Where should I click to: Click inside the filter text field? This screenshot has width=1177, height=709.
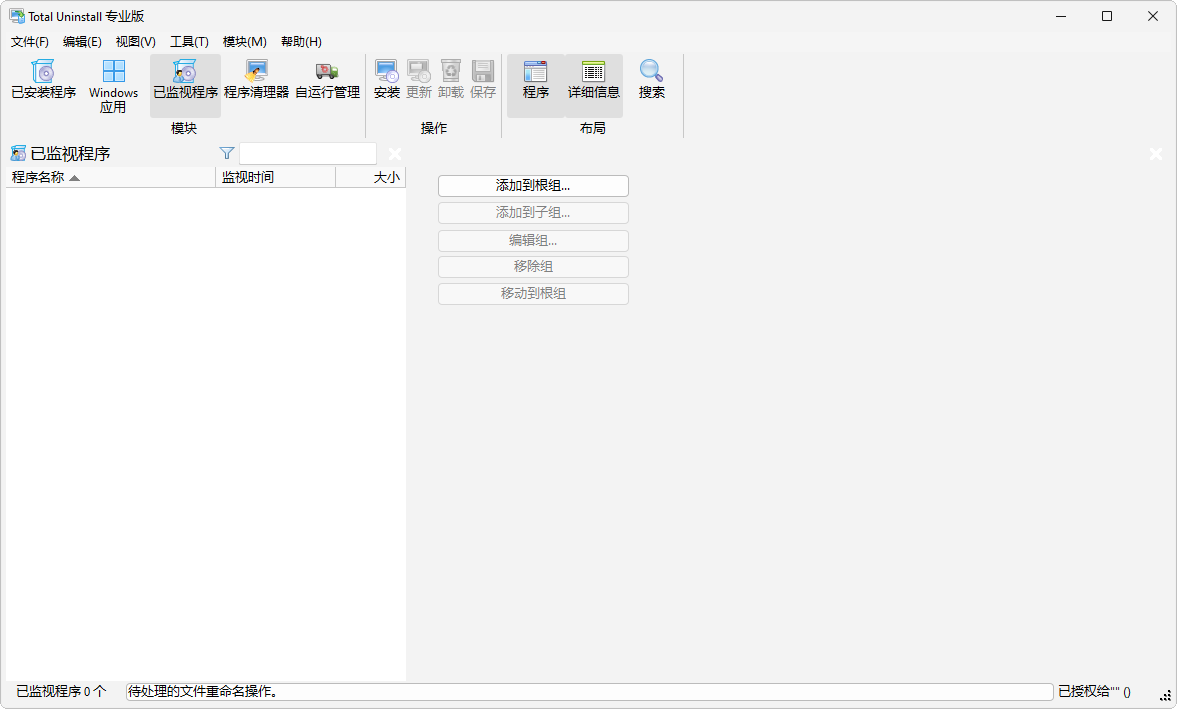(307, 153)
